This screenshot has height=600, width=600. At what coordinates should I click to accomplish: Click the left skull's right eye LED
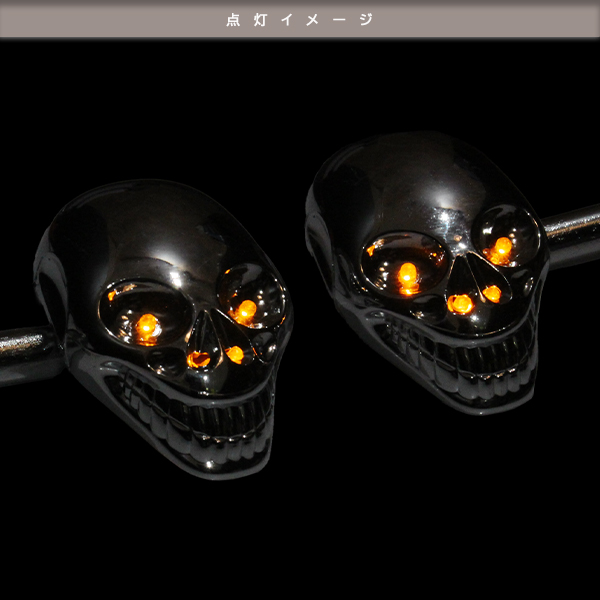pyautogui.click(x=245, y=310)
